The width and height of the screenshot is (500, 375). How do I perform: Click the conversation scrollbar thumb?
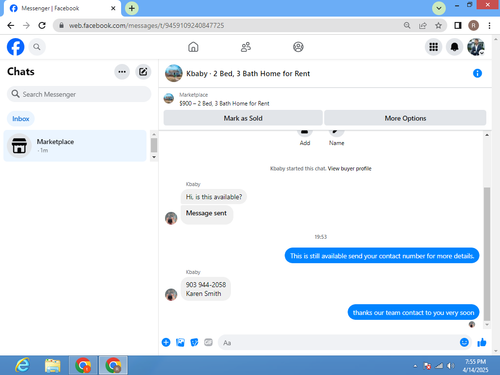pos(487,253)
